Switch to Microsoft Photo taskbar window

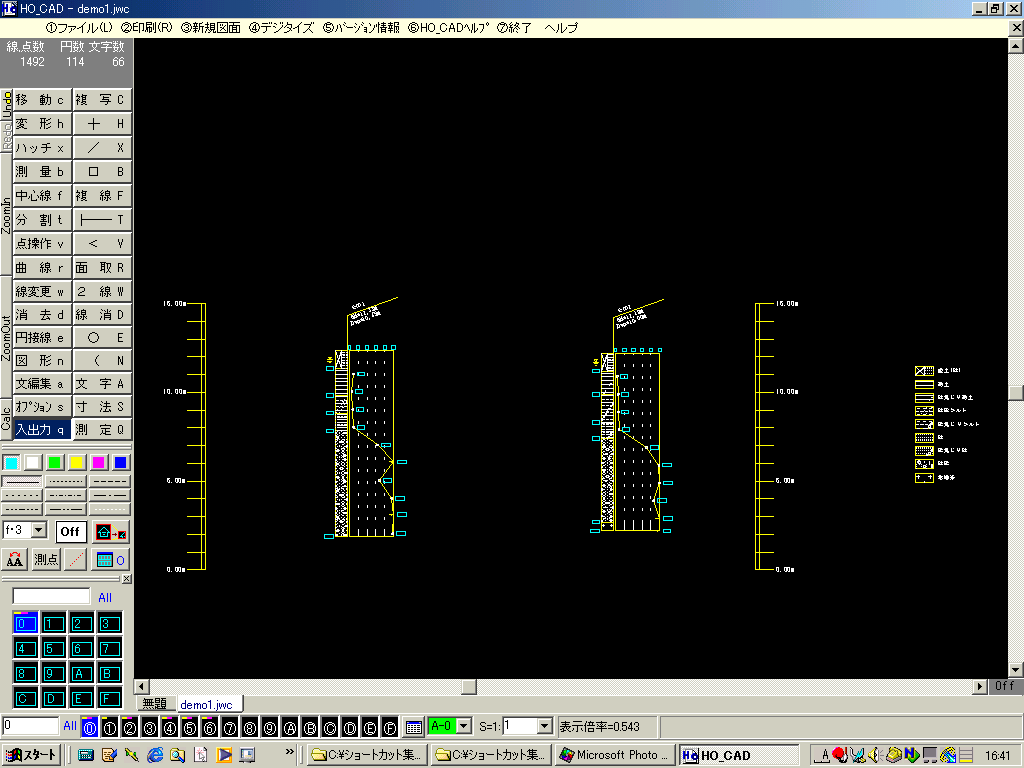(616, 755)
